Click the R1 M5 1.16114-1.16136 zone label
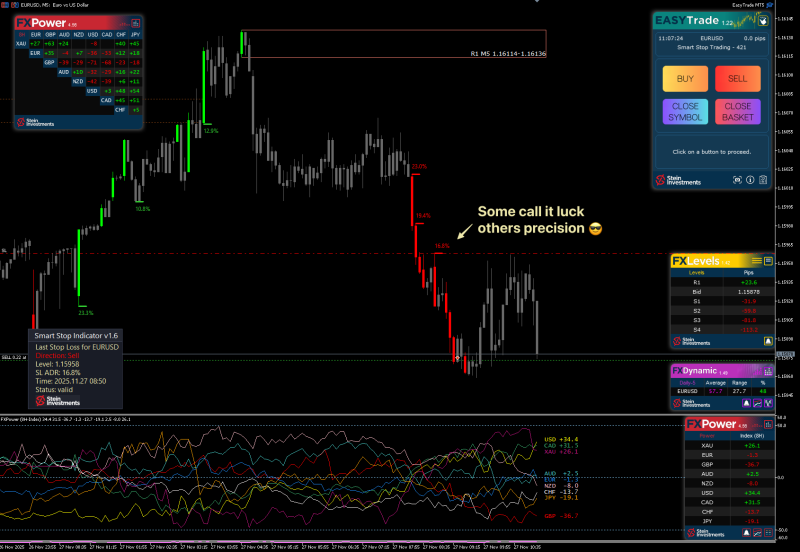The height and width of the screenshot is (552, 800). pyautogui.click(x=508, y=54)
